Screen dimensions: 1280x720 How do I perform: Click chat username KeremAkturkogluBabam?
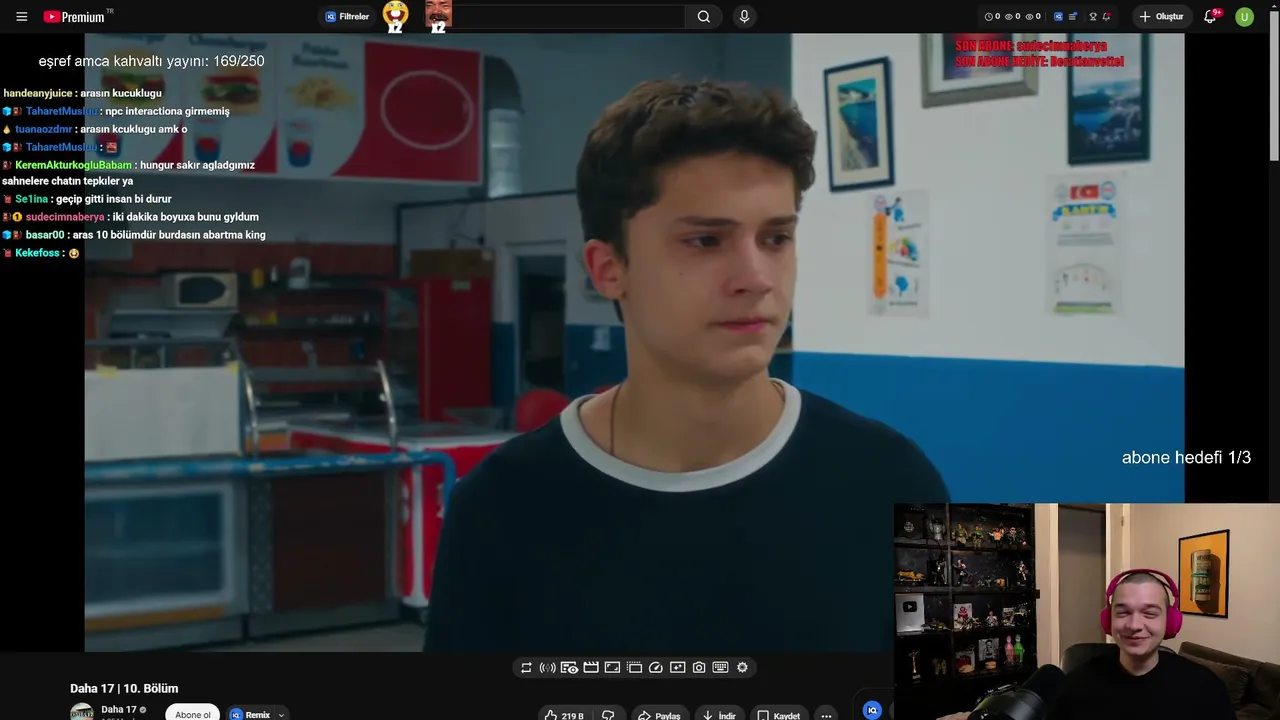[x=73, y=165]
